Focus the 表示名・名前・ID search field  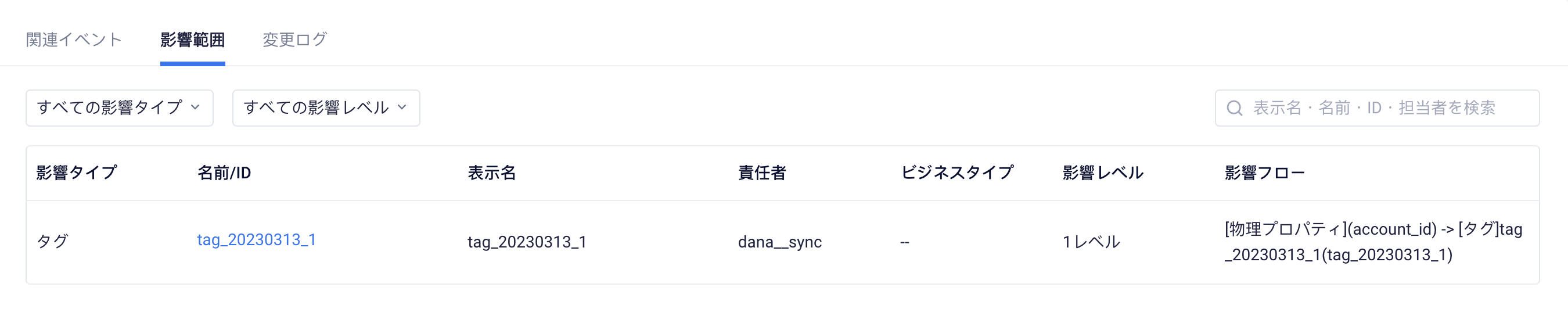tap(1377, 108)
